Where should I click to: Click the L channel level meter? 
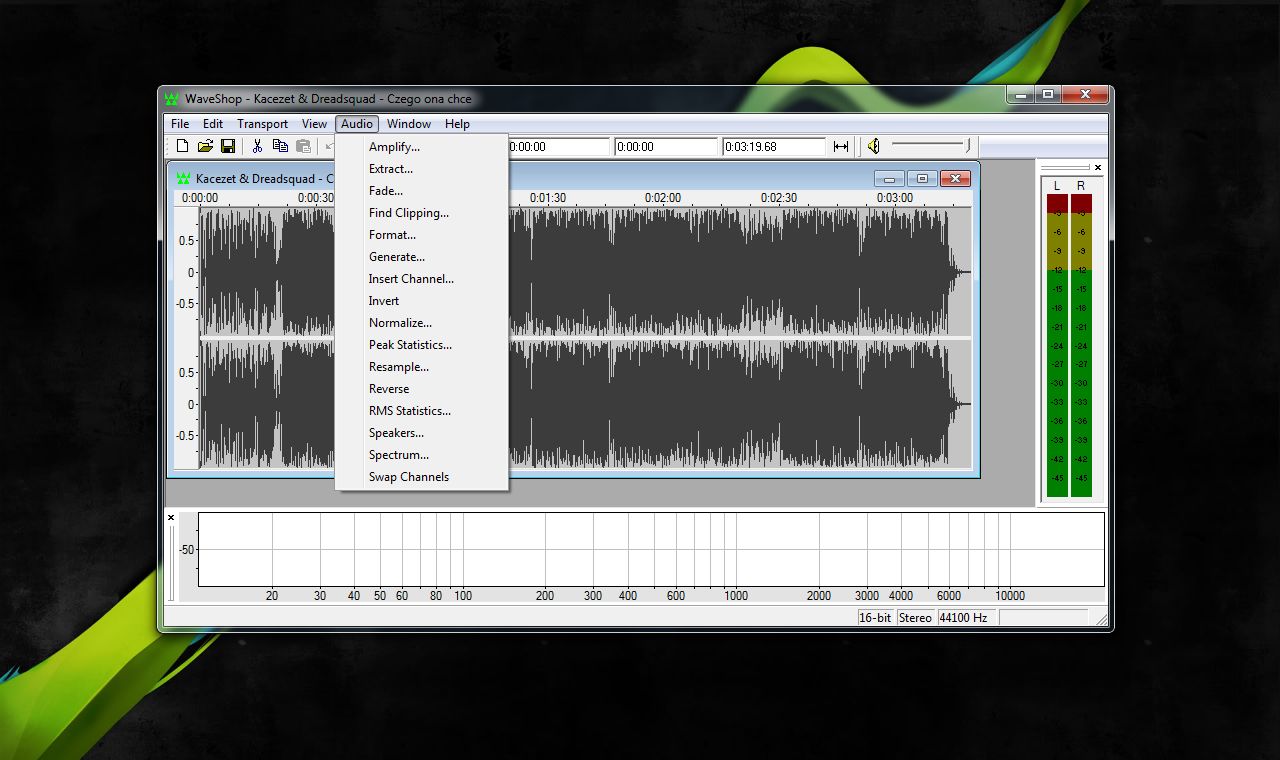coord(1057,345)
